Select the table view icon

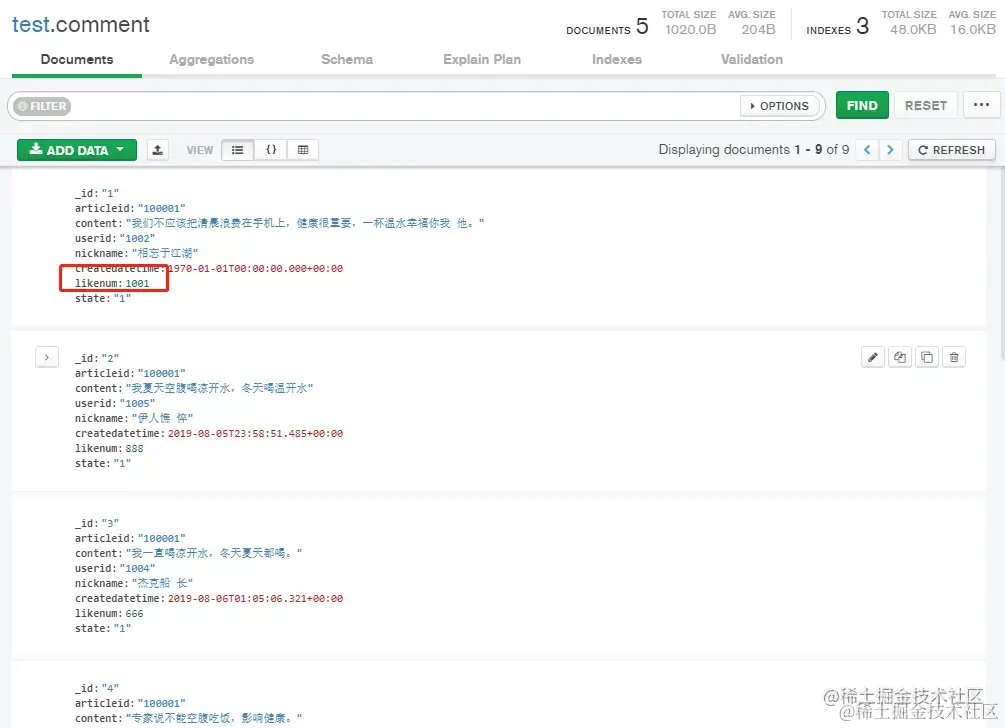point(303,150)
